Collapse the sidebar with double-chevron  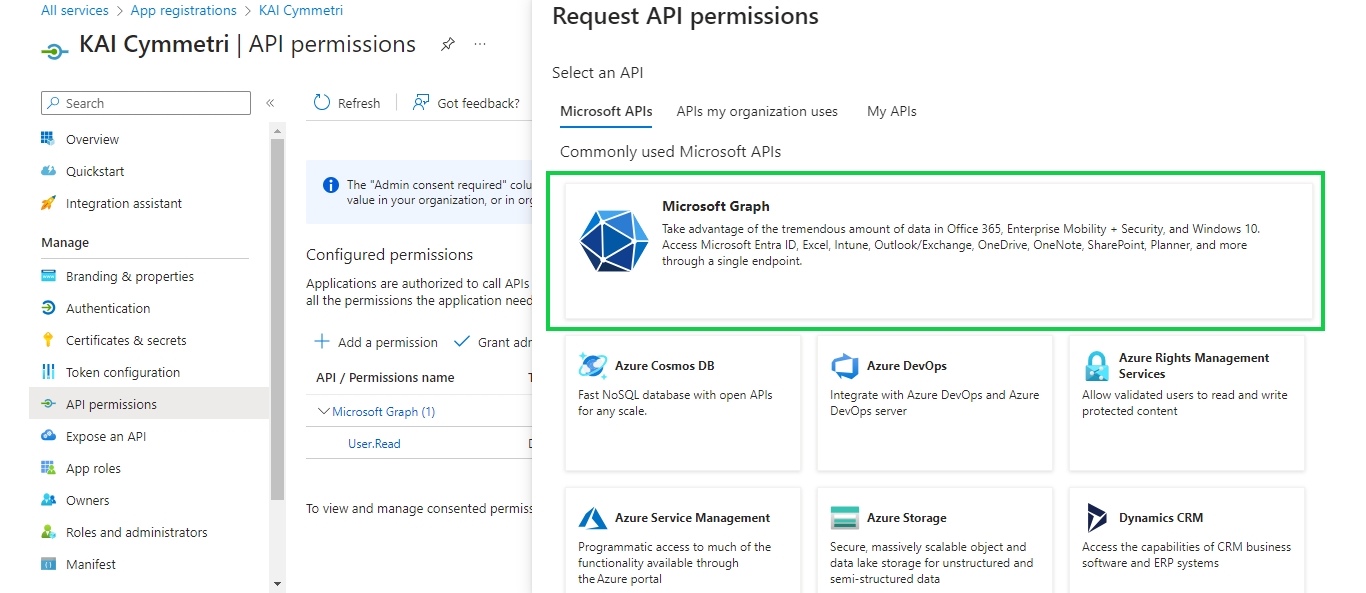click(270, 103)
